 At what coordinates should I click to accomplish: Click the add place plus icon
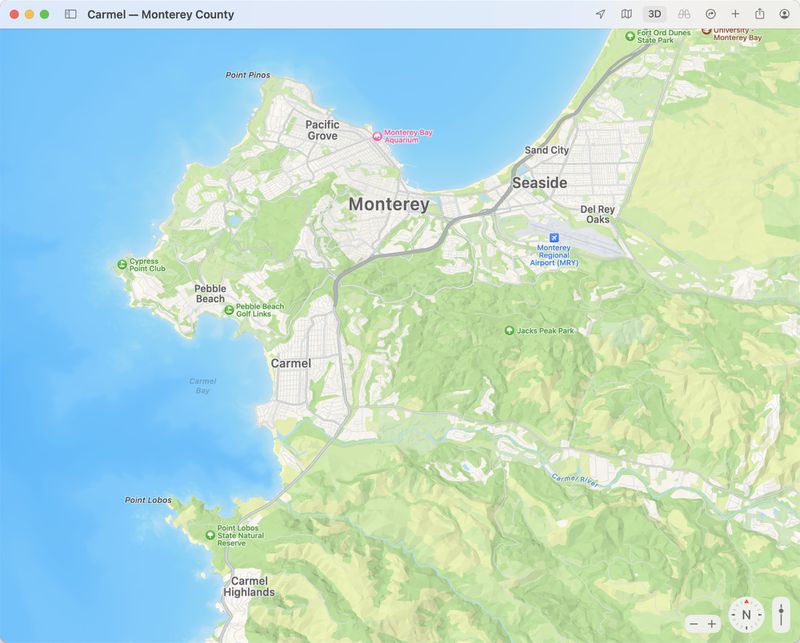[x=735, y=13]
